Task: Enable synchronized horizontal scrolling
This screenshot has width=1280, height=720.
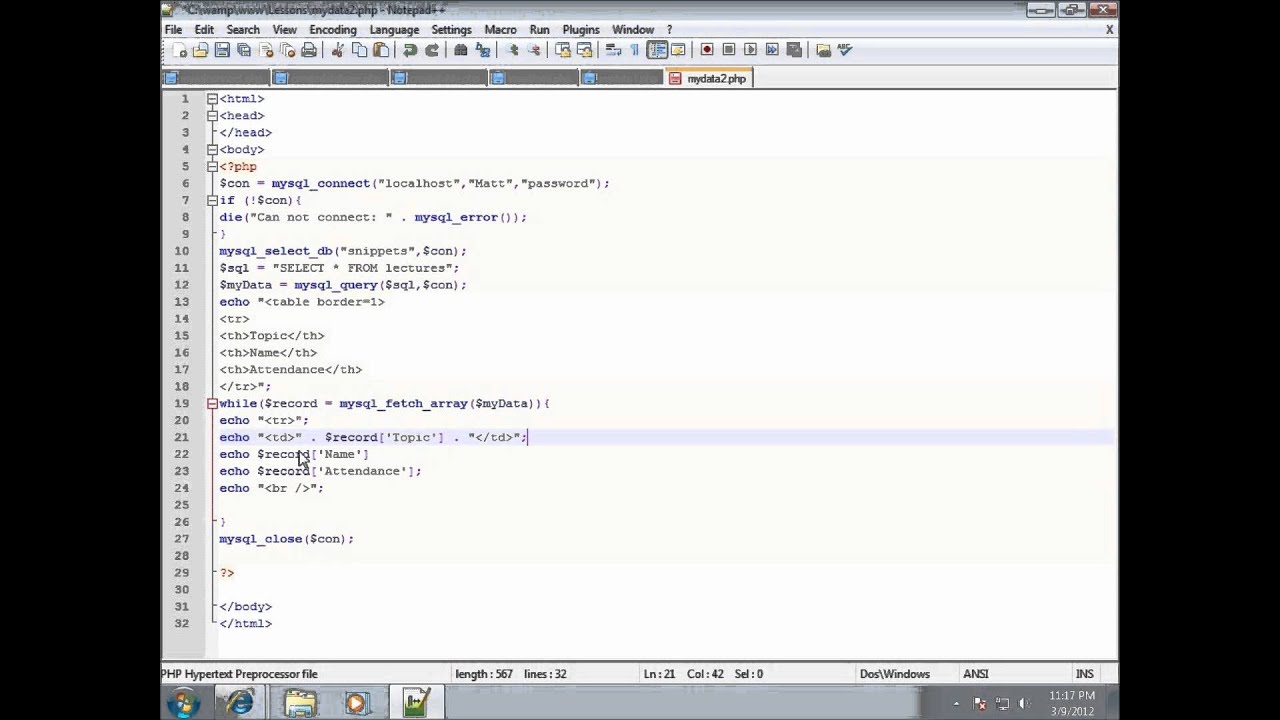Action: (x=585, y=50)
